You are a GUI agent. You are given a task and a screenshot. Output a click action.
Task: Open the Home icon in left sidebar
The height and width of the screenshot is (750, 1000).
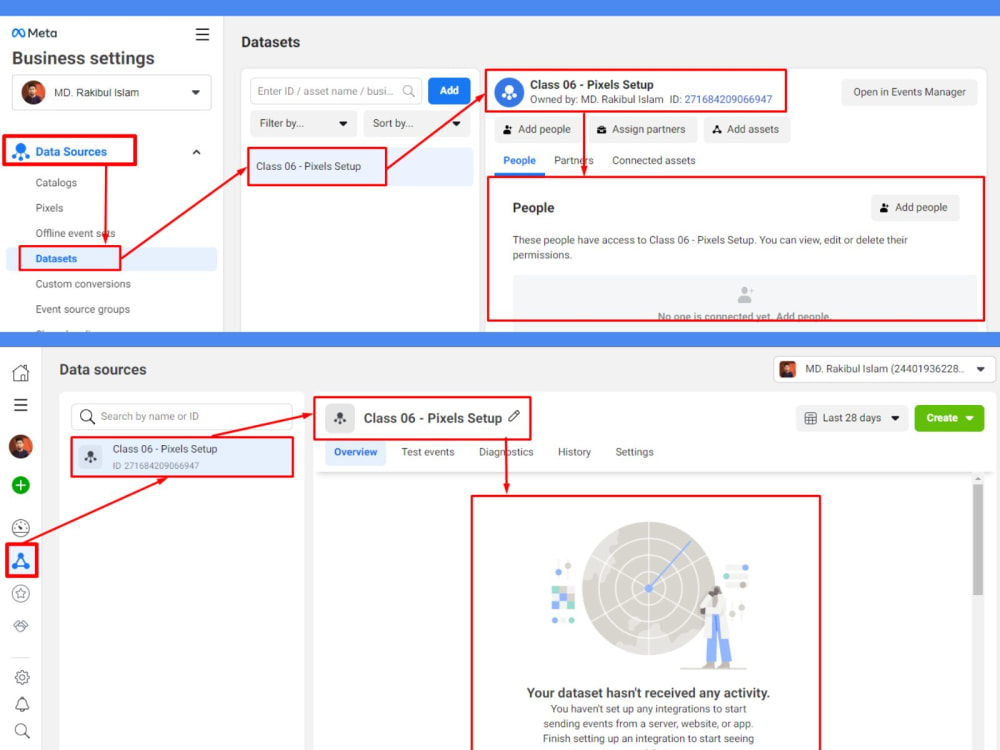coord(20,371)
